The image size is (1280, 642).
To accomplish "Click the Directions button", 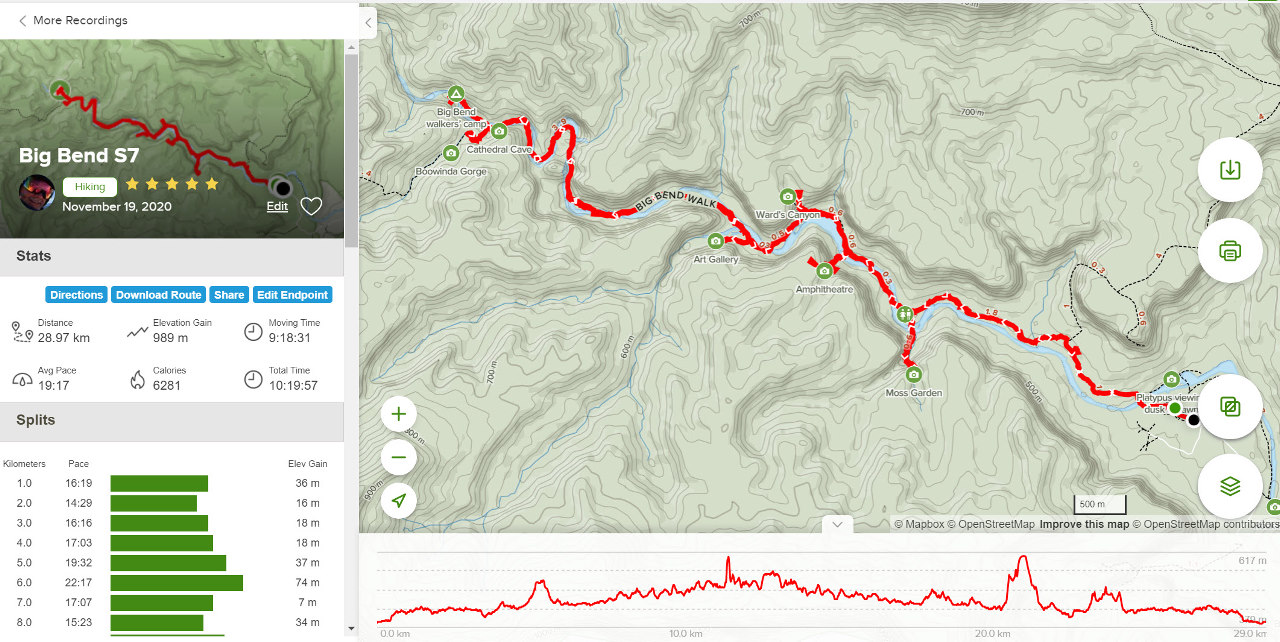I will [x=76, y=295].
